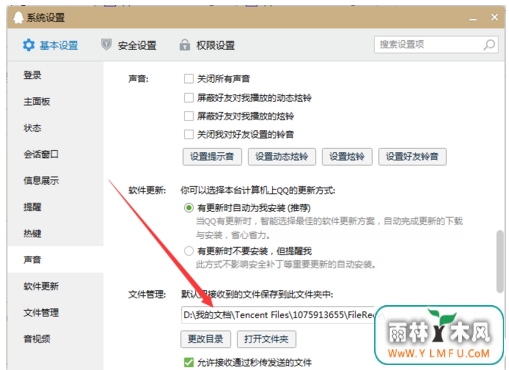This screenshot has width=509, height=370.
Task: Select 有更新时自动为我安装 radio option
Action: point(189,208)
